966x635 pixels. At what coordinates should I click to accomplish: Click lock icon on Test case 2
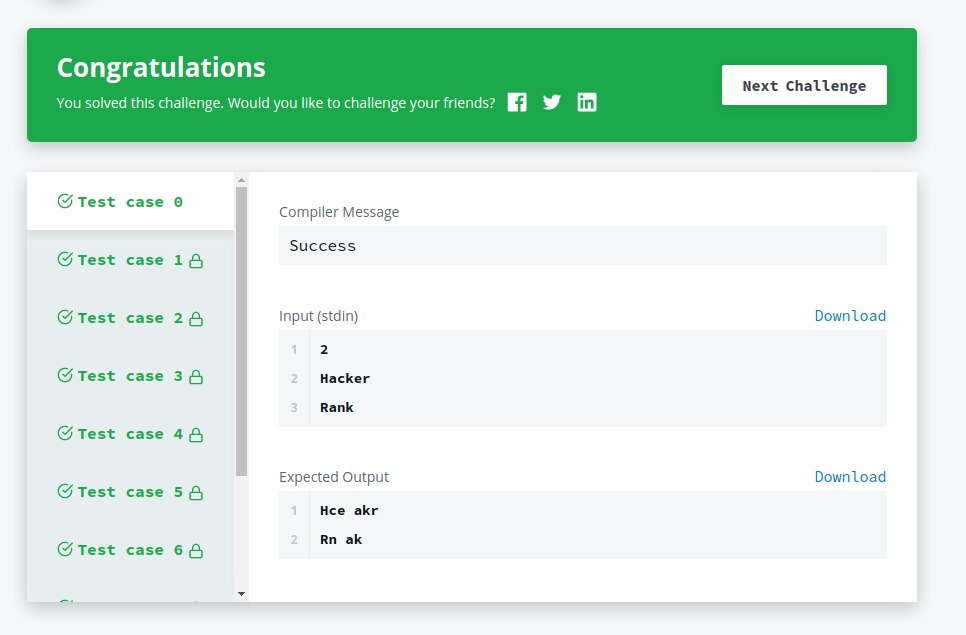[x=196, y=318]
